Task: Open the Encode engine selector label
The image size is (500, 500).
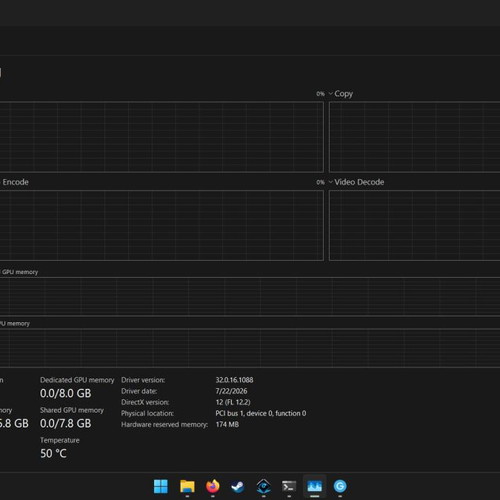Action: 15,182
